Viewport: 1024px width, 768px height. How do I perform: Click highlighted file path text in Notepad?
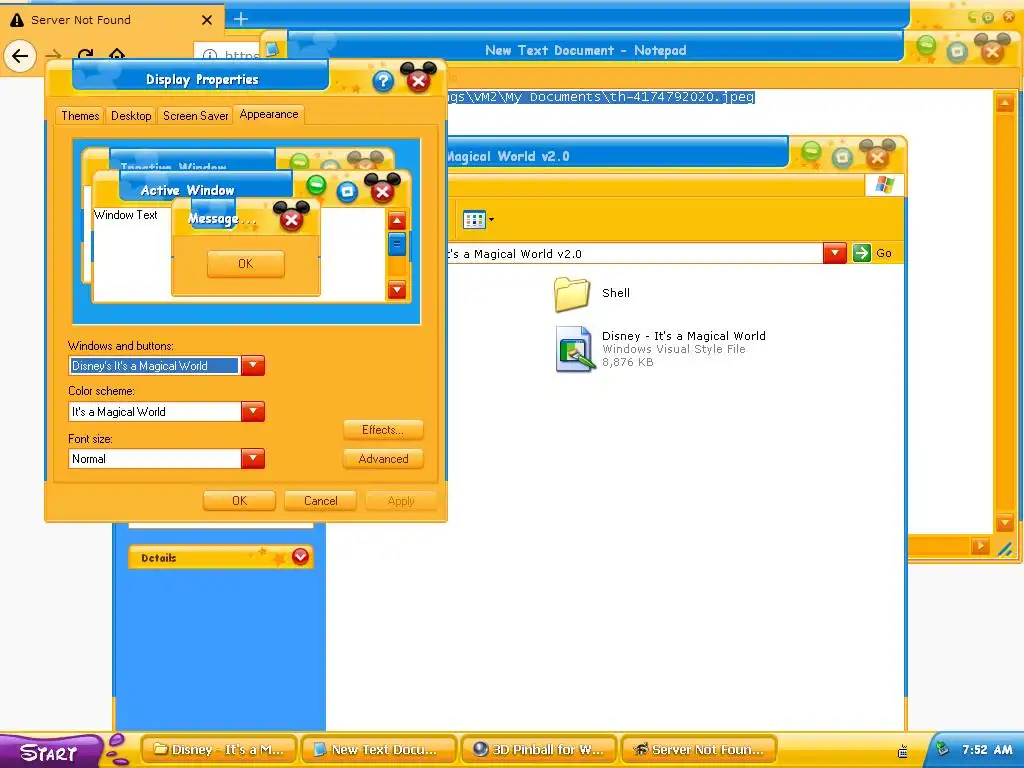tap(601, 97)
